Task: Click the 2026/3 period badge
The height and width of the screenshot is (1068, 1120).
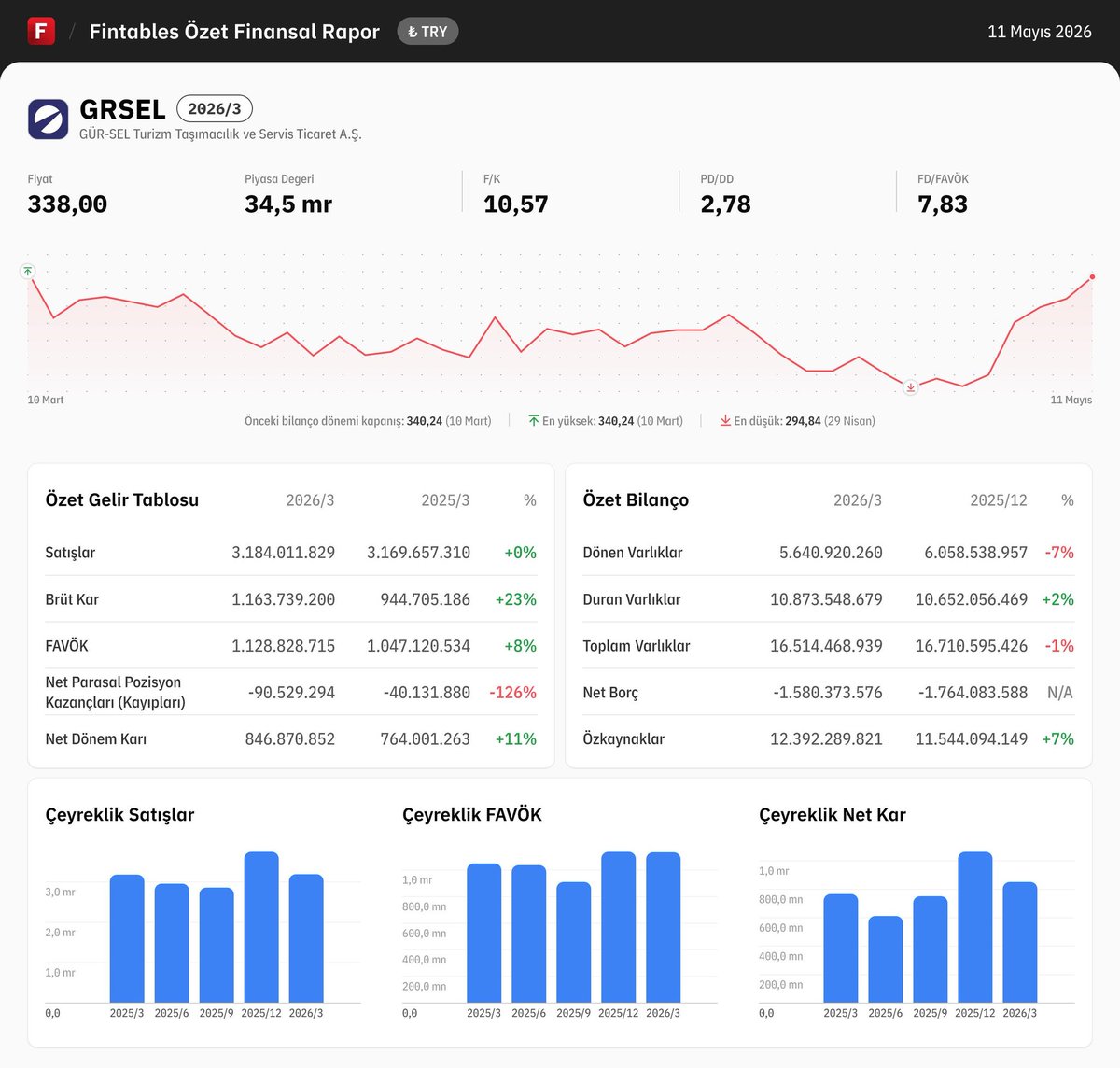Action: (x=215, y=108)
